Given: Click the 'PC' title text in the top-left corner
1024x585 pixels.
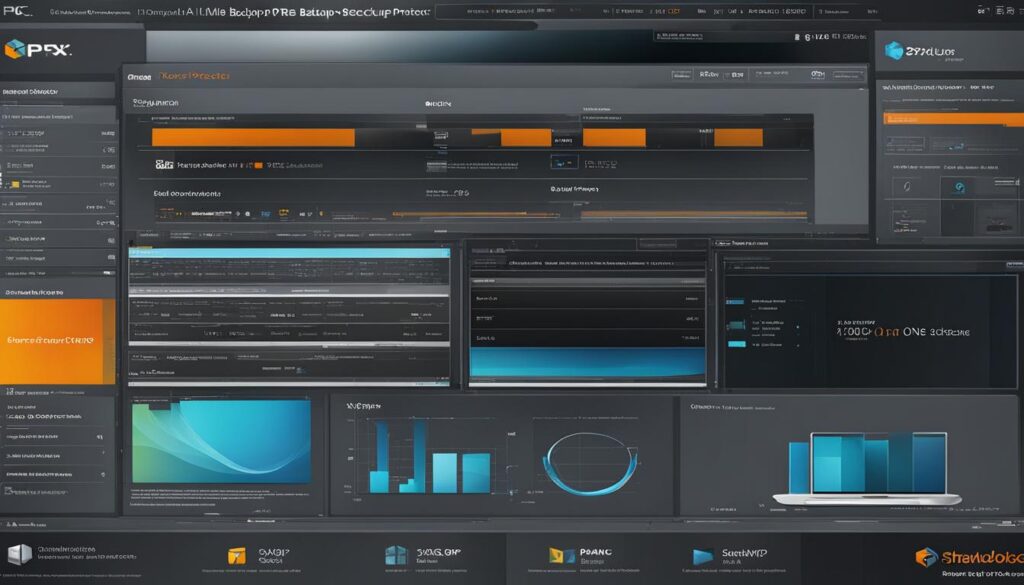Looking at the screenshot, I should (17, 10).
